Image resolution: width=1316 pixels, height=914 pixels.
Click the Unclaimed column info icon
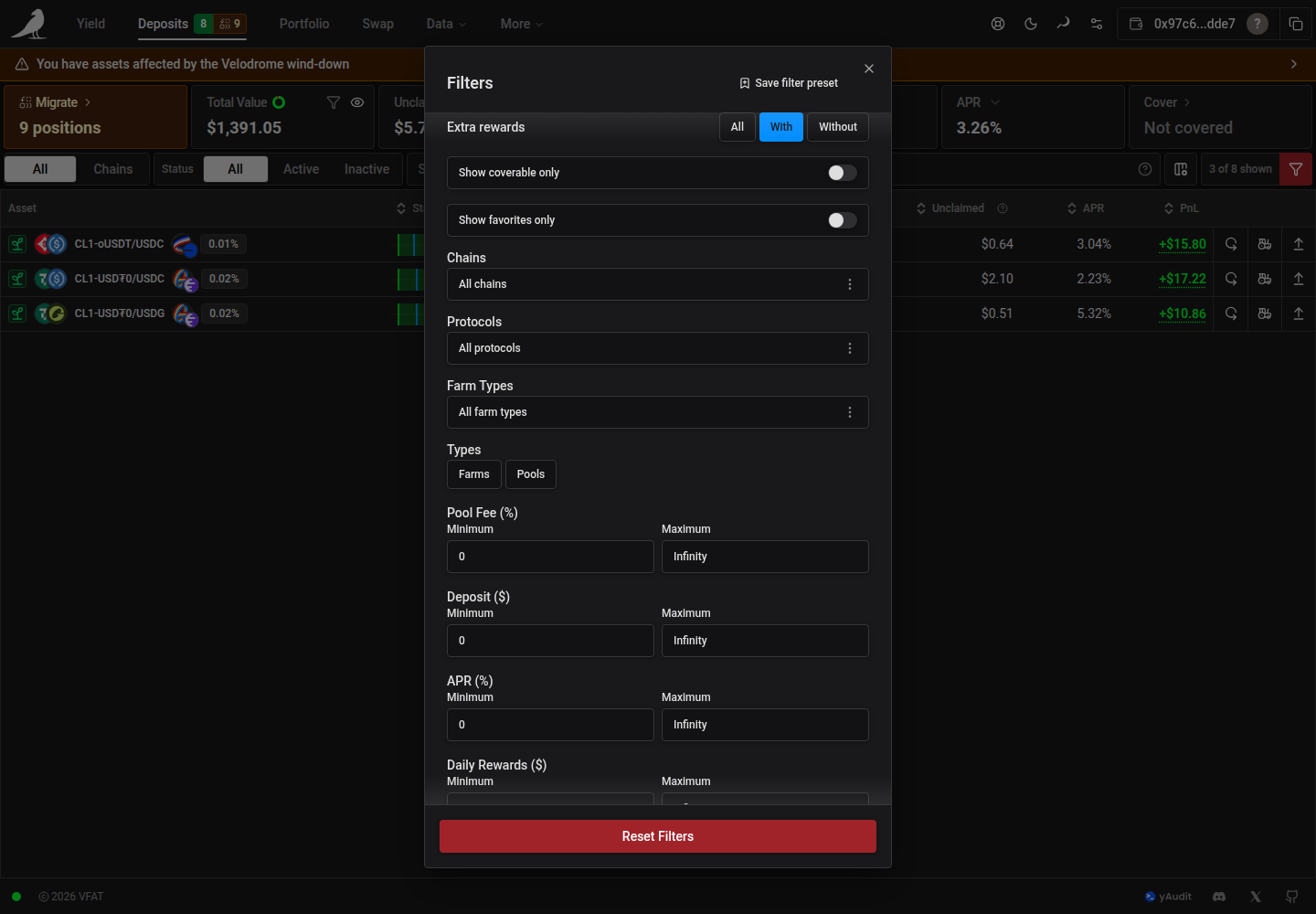point(1003,208)
